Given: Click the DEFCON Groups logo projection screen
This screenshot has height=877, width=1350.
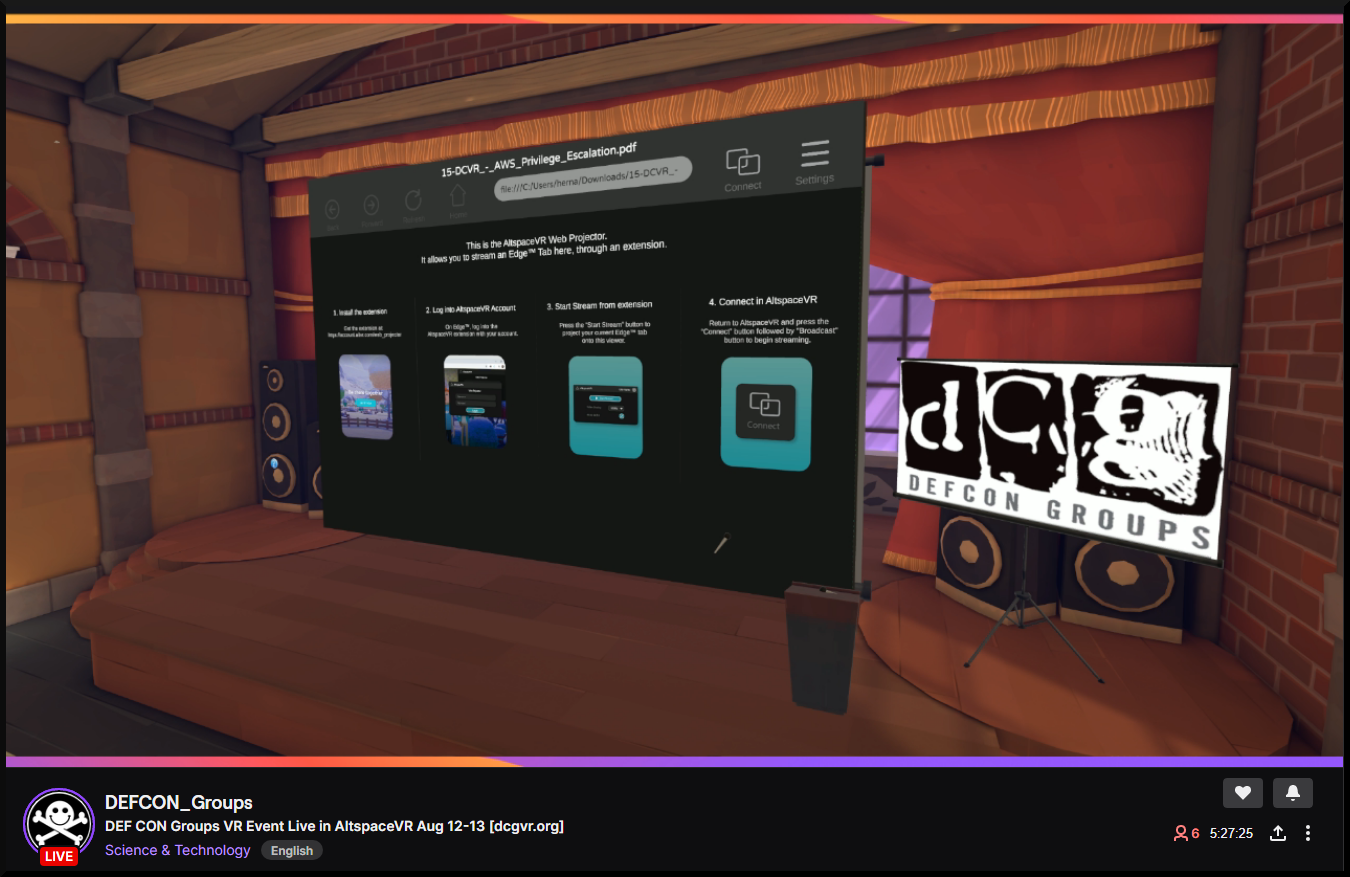Looking at the screenshot, I should coord(1063,457).
